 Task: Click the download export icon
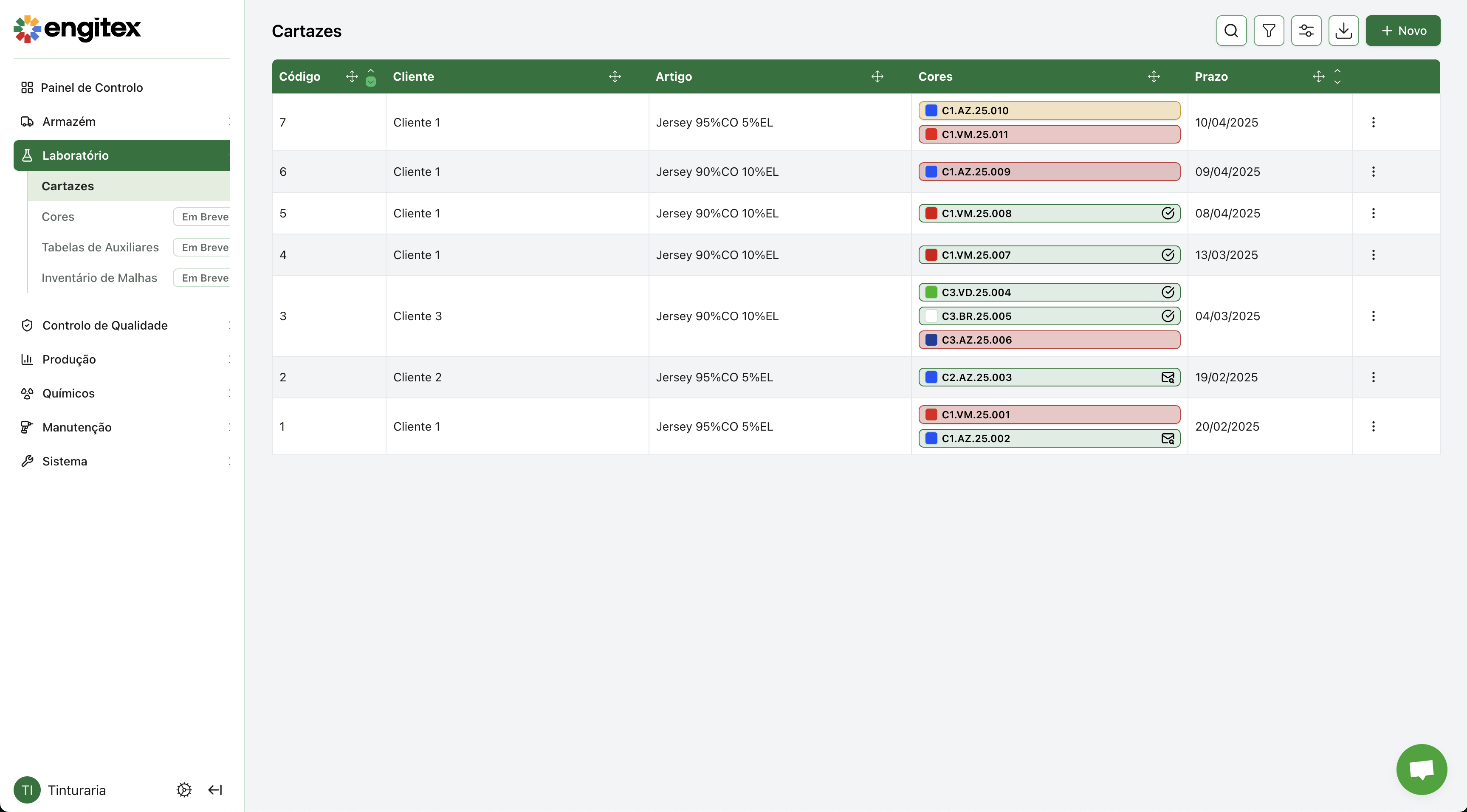[1343, 31]
